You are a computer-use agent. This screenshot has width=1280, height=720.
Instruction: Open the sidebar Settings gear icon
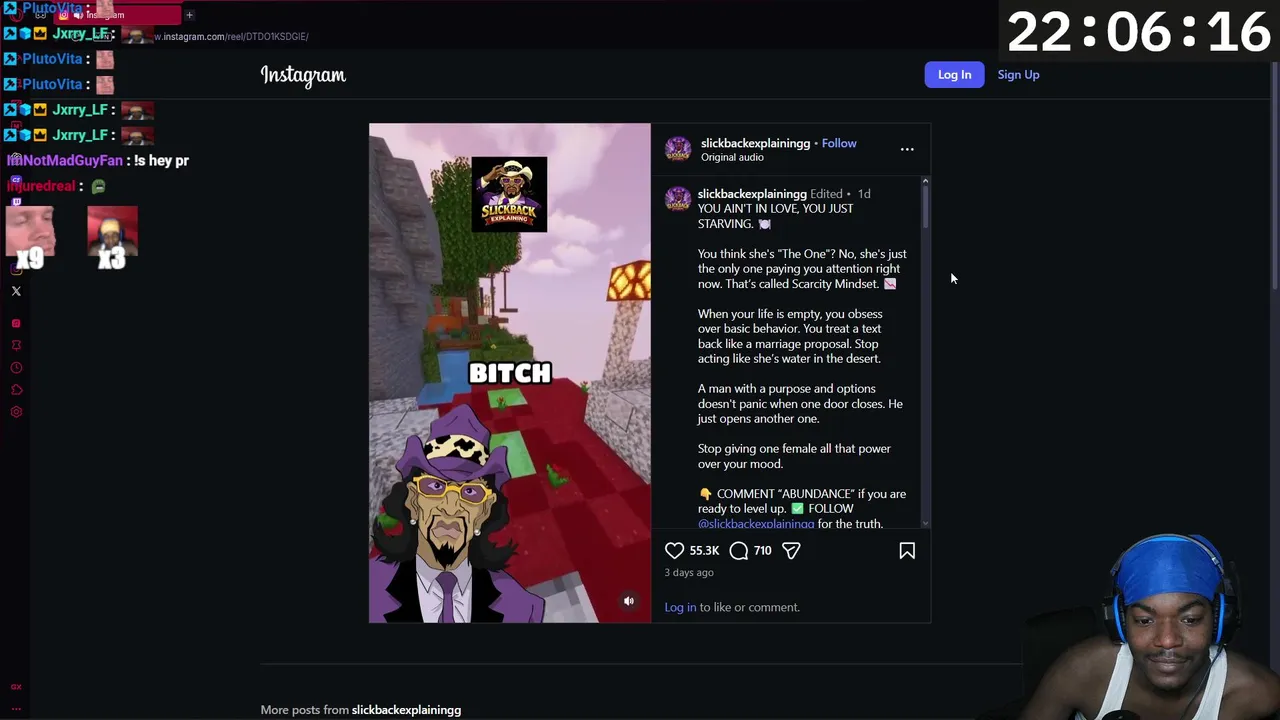[16, 412]
